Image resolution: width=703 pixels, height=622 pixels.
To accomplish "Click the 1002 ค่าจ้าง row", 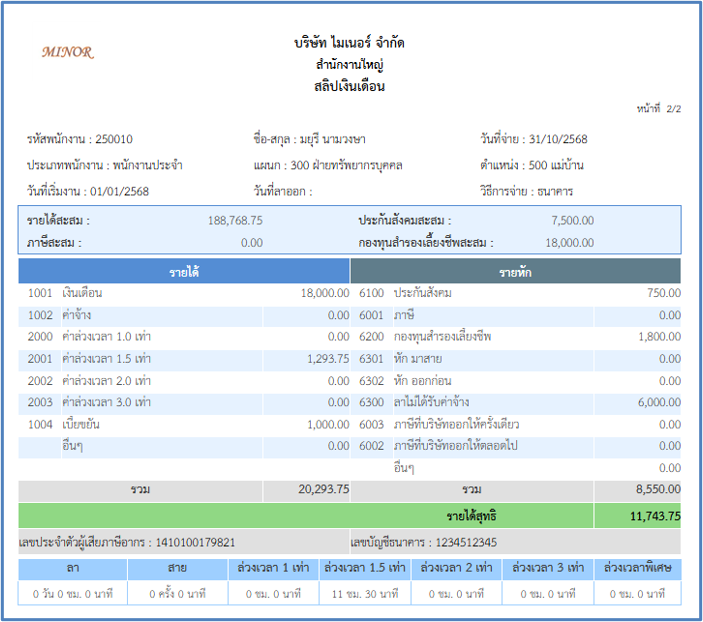I will tap(184, 315).
